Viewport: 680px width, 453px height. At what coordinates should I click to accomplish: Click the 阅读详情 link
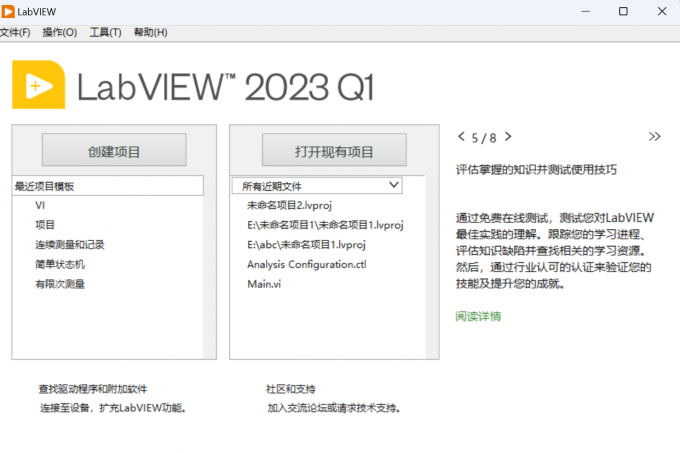[478, 316]
